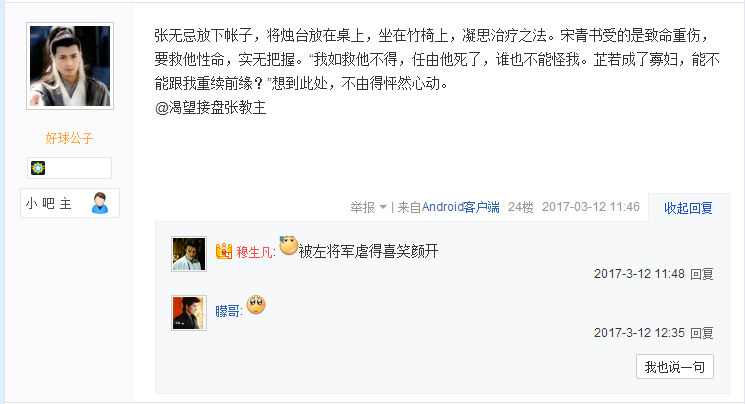
Task: Click the username link 好球公子
Action: (x=69, y=138)
